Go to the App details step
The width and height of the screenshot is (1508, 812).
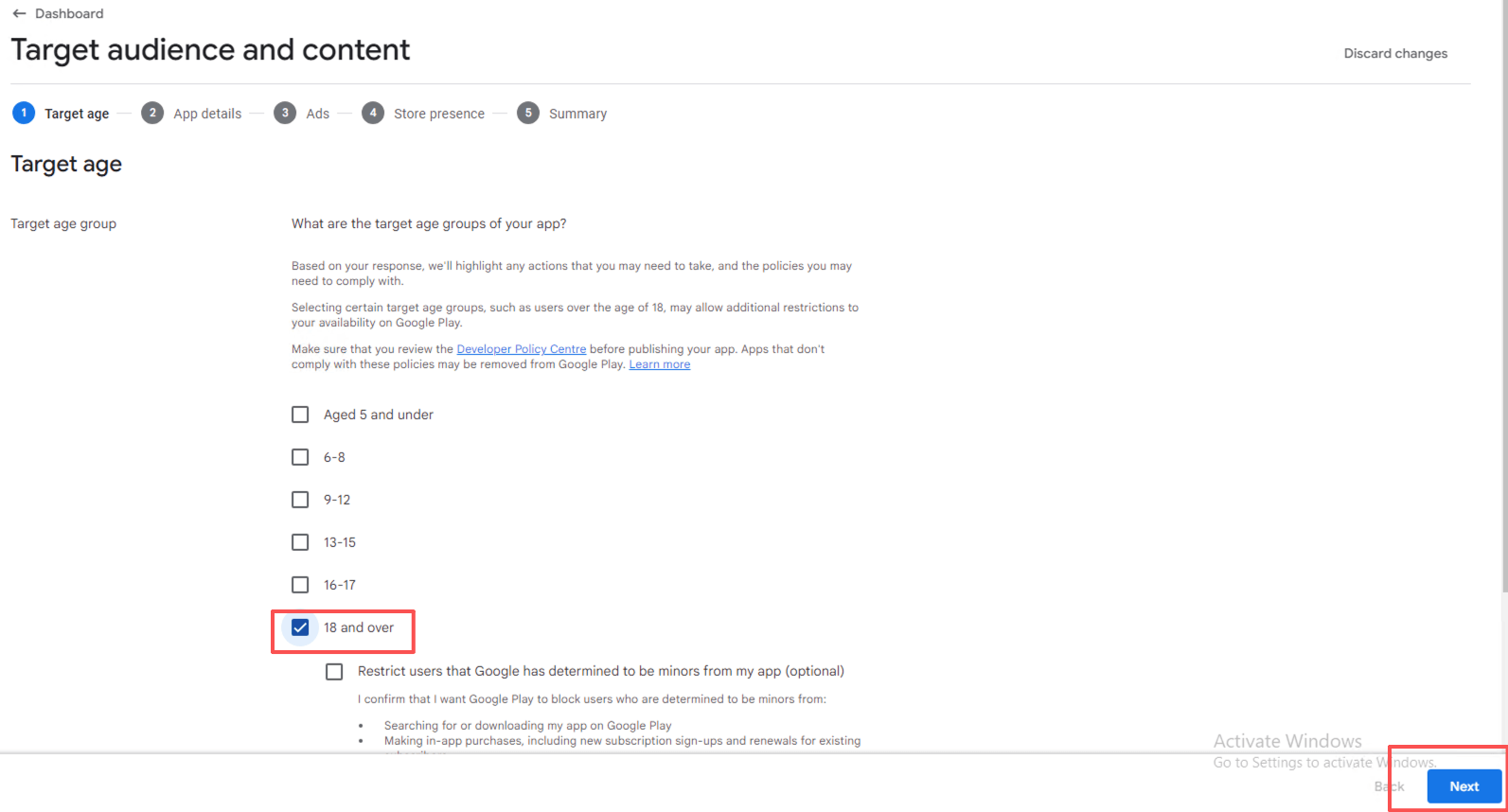pyautogui.click(x=207, y=114)
